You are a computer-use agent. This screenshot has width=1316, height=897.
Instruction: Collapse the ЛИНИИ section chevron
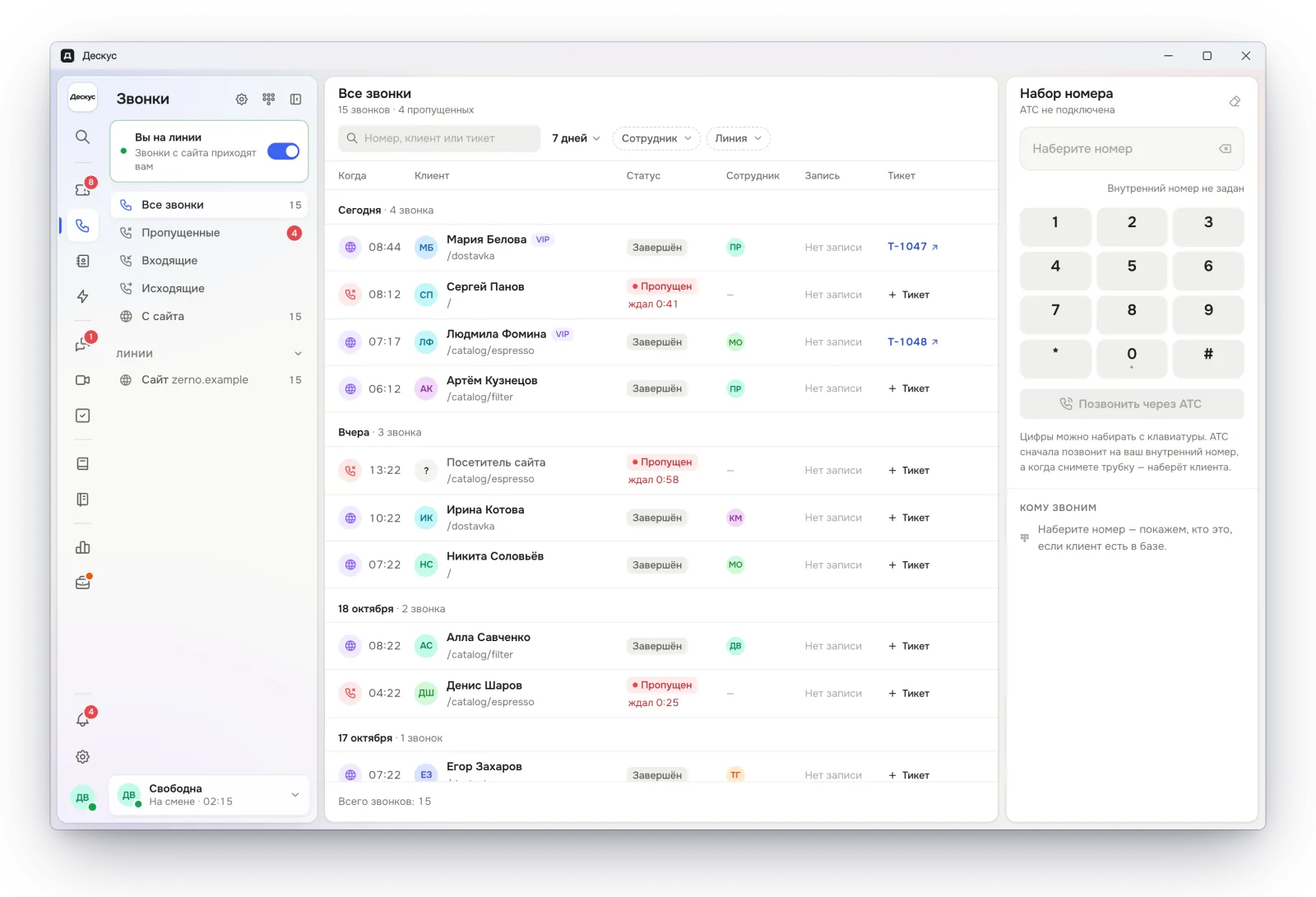click(x=298, y=354)
